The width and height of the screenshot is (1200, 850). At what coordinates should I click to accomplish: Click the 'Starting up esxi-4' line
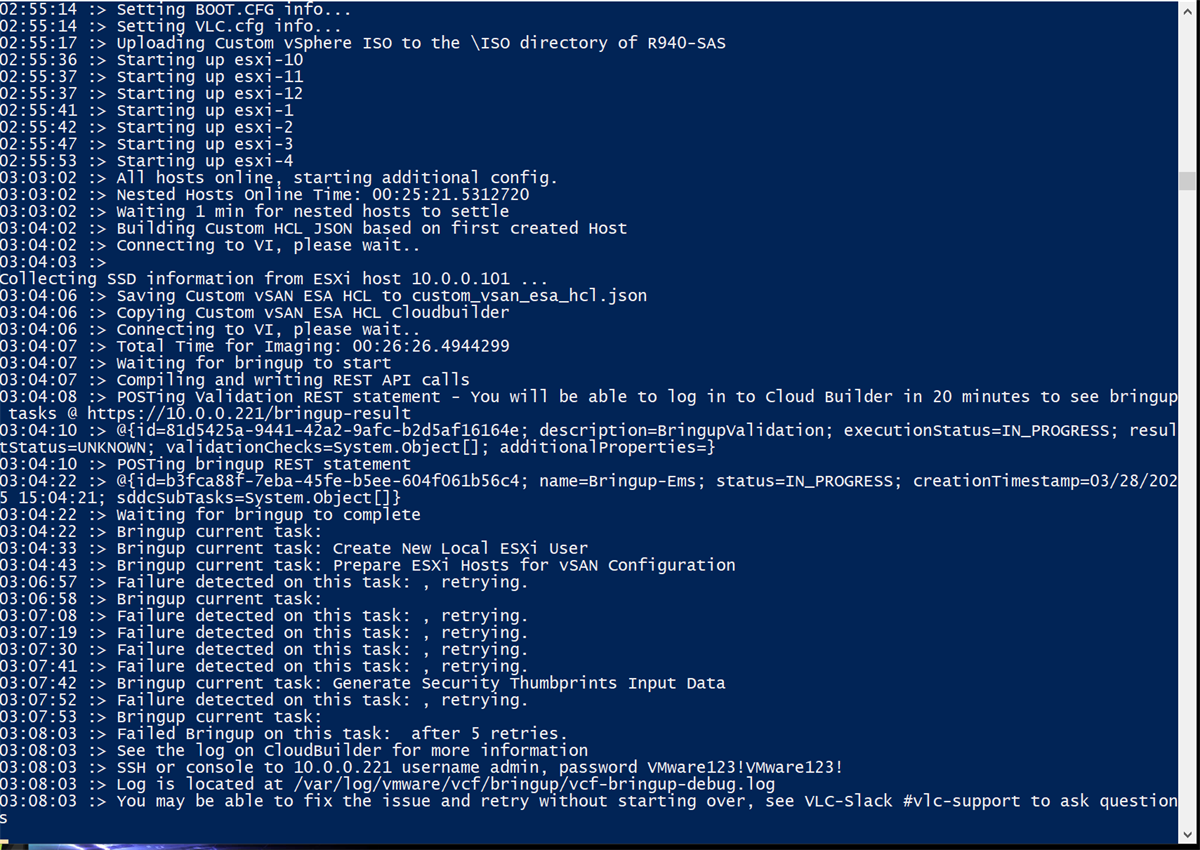click(147, 161)
